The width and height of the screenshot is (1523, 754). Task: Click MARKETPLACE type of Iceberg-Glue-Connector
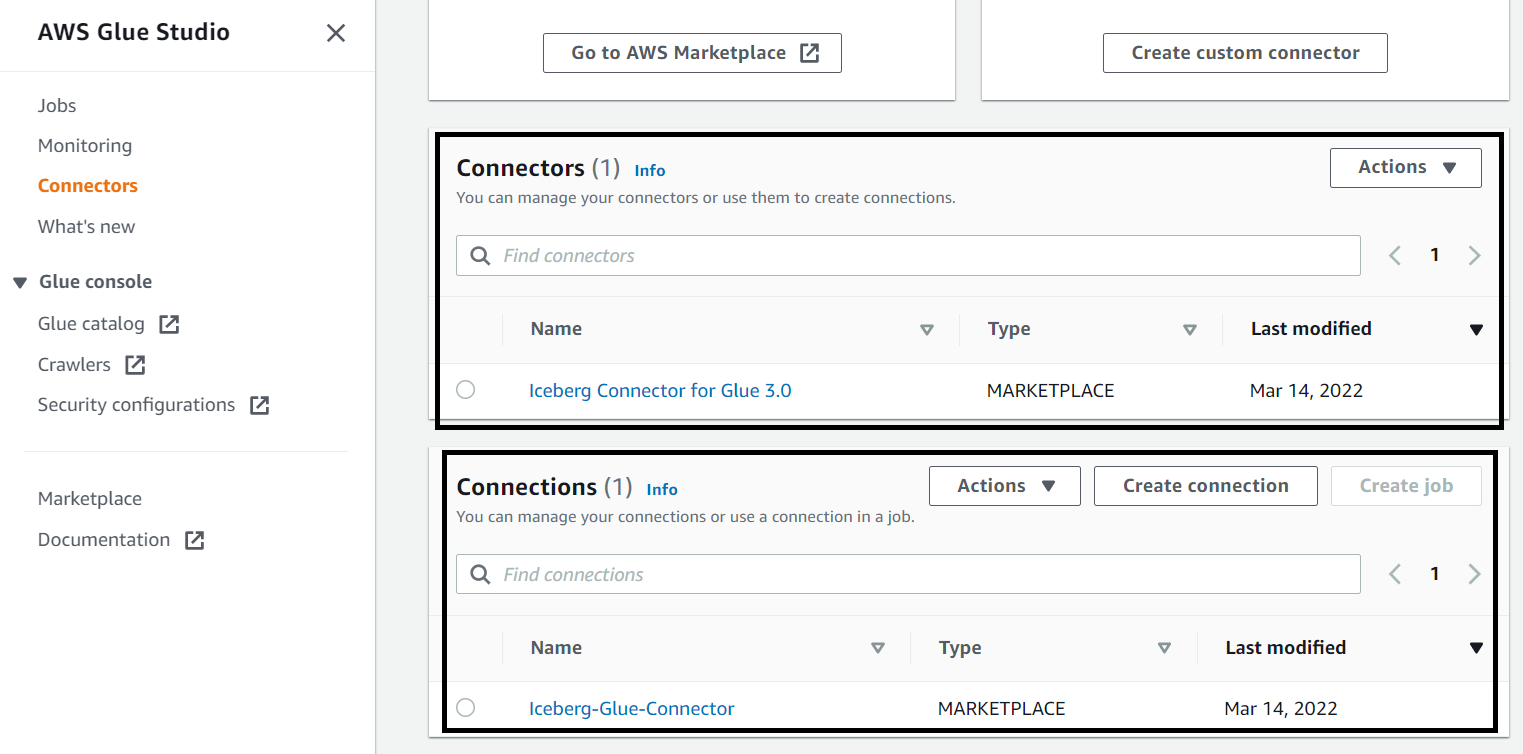[x=1002, y=709]
